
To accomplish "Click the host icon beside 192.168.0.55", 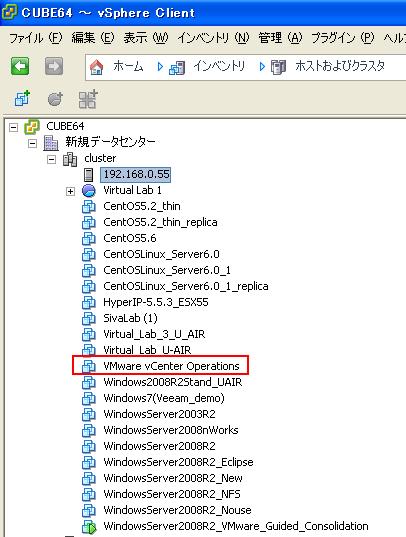I will coord(88,175).
